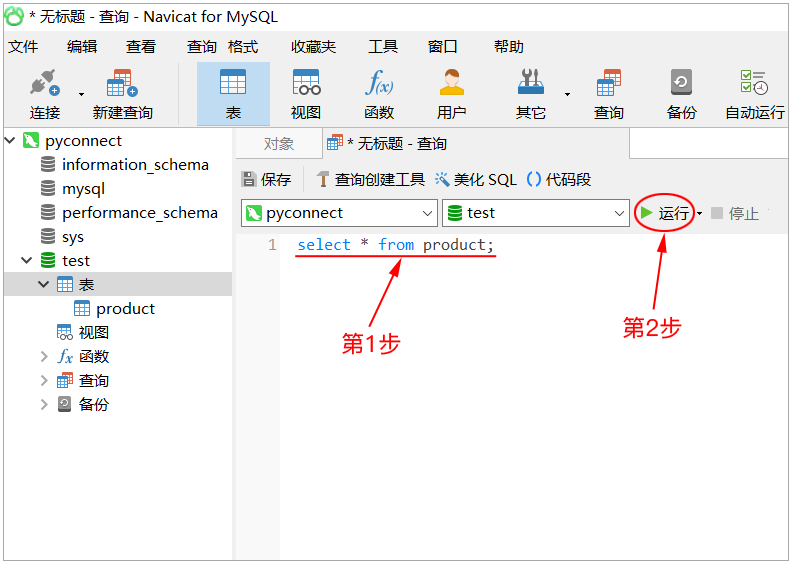The image size is (792, 563).
Task: Switch to the 对象 tab
Action: [278, 144]
